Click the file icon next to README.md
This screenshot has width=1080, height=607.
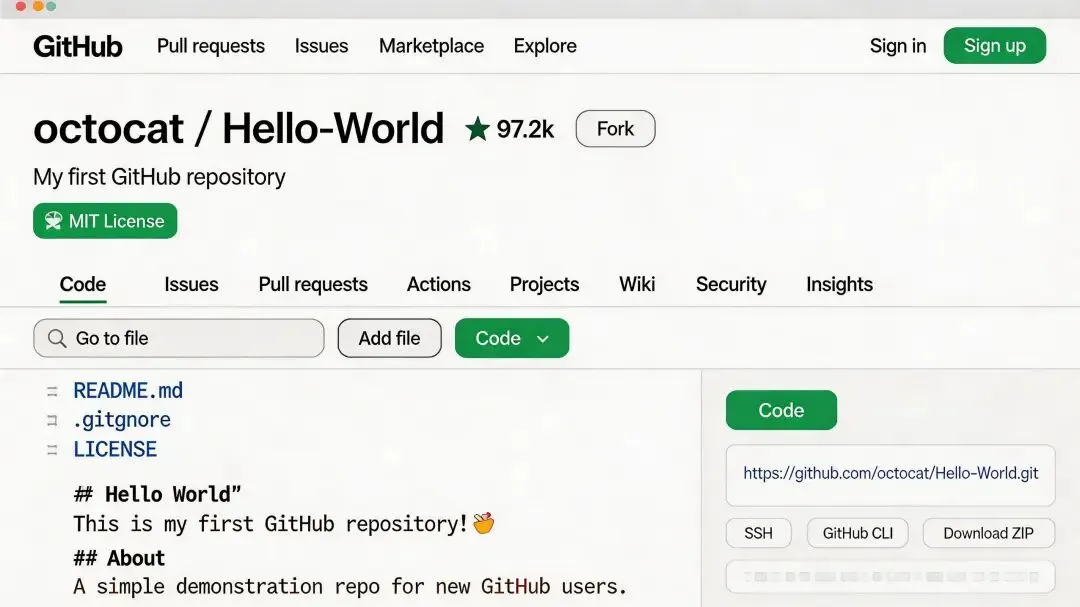tap(52, 391)
